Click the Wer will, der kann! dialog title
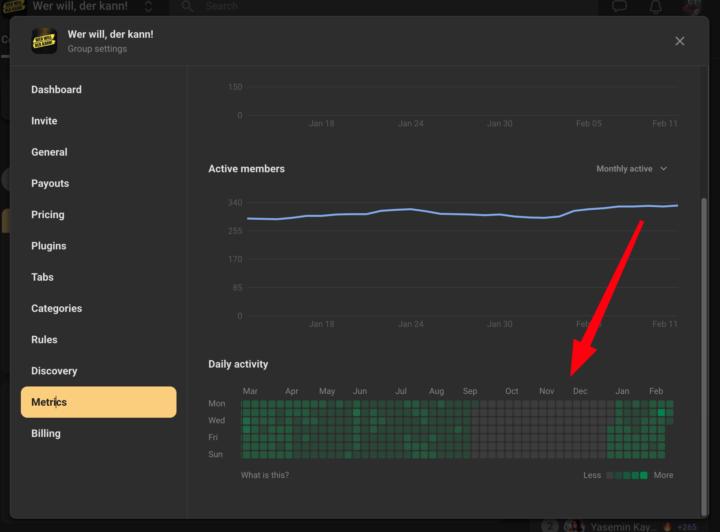The image size is (720, 532). [x=110, y=34]
